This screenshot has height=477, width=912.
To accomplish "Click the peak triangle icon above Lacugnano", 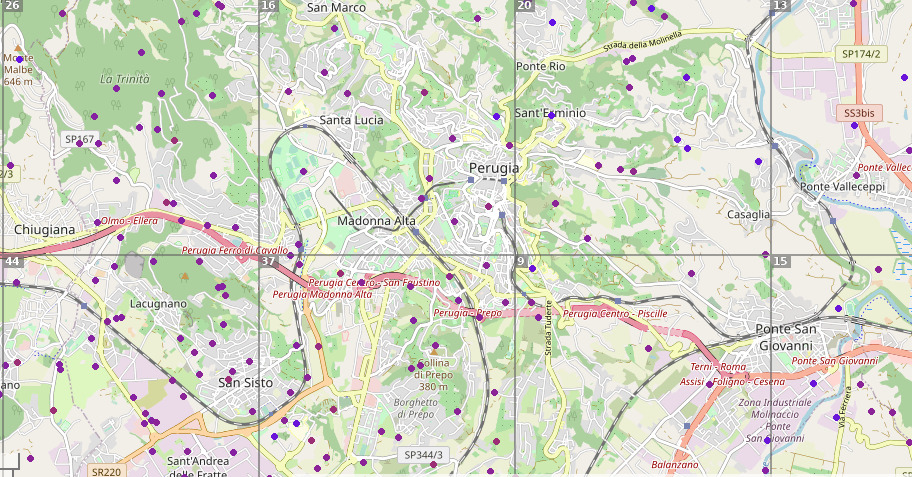I will pos(184,275).
